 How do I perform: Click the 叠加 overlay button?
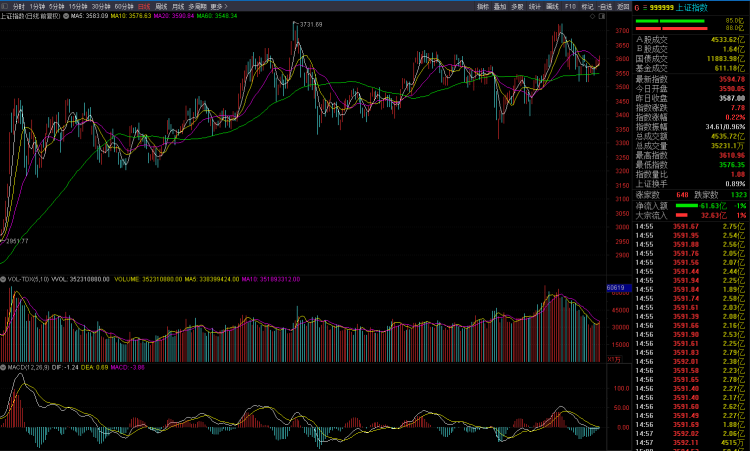pyautogui.click(x=500, y=7)
